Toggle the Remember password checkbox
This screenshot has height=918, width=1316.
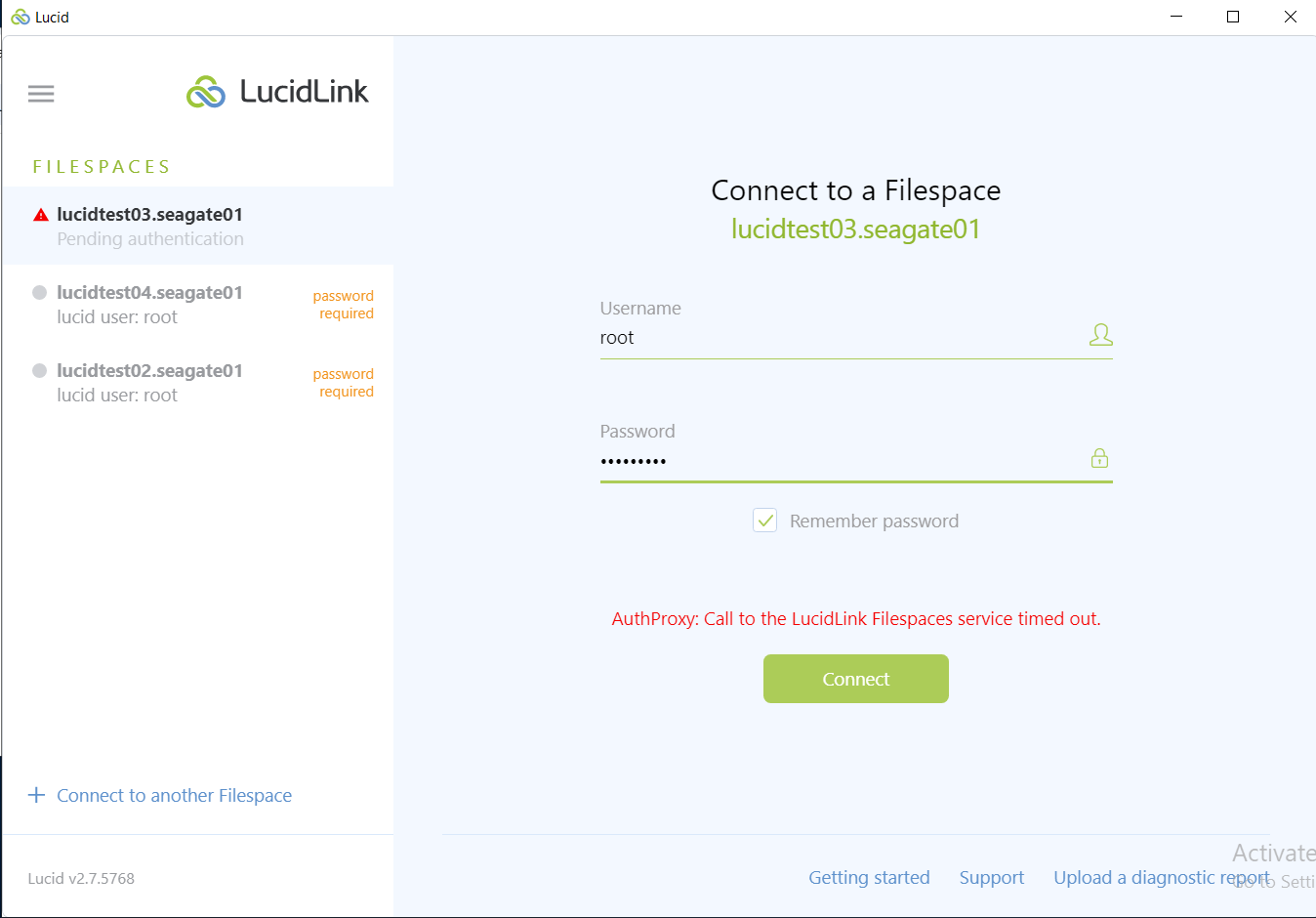tap(765, 521)
